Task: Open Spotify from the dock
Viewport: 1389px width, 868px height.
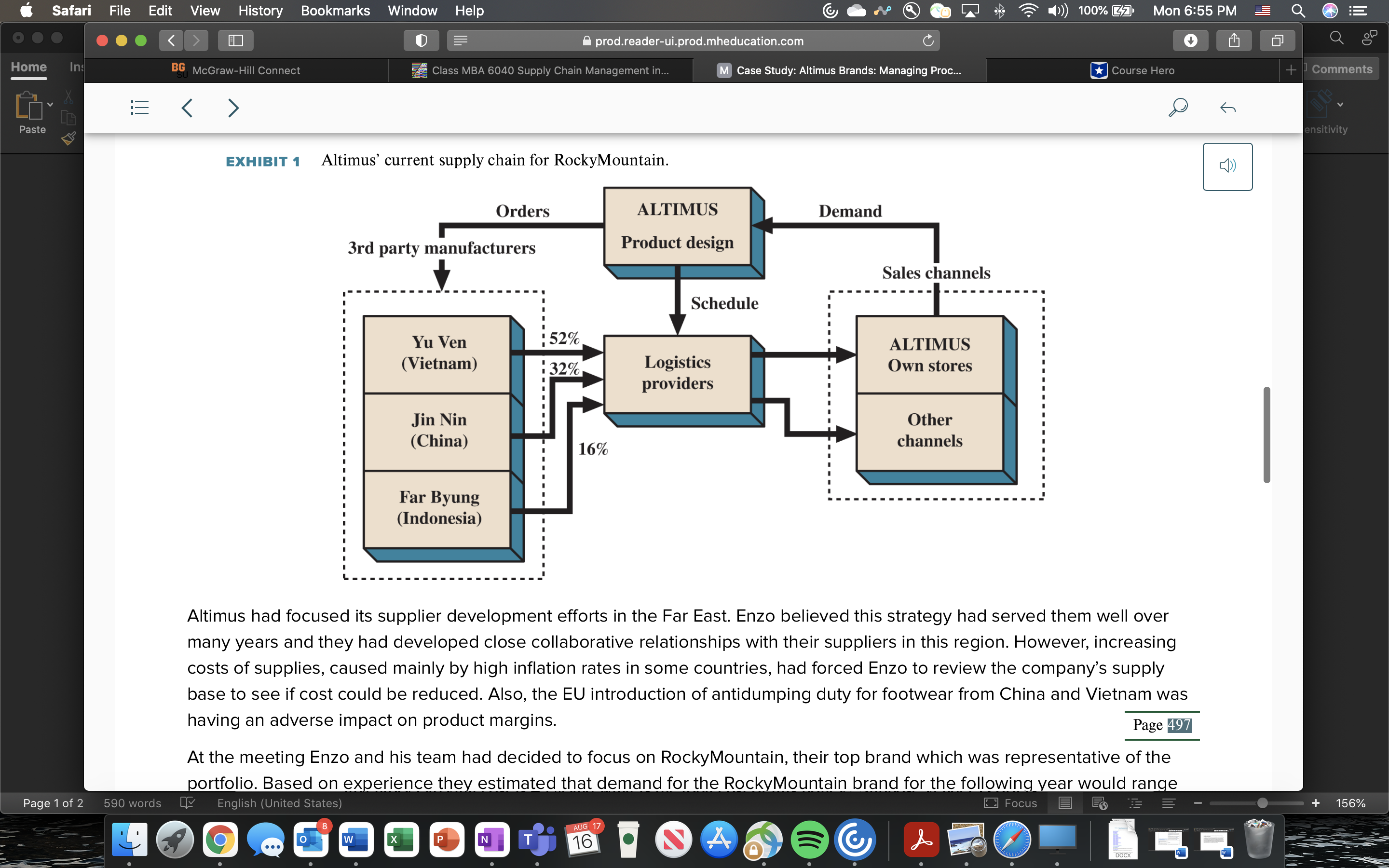Action: (x=809, y=840)
